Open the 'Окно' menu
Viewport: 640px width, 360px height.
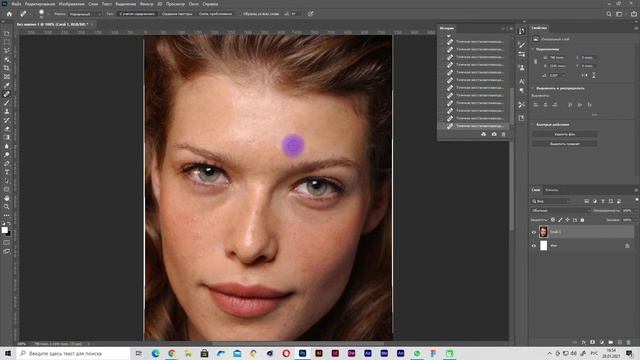[x=193, y=4]
